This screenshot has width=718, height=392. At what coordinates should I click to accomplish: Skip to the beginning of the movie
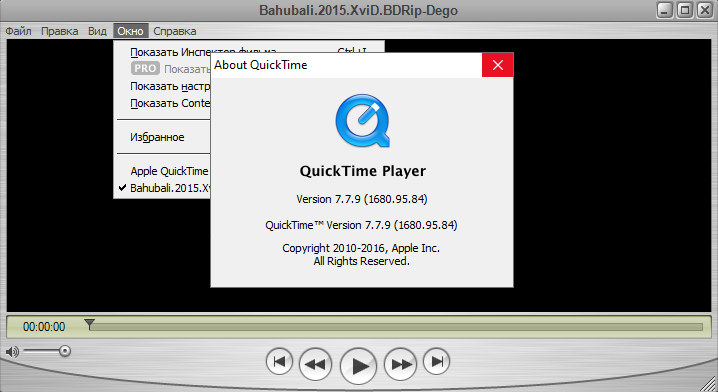pos(279,362)
